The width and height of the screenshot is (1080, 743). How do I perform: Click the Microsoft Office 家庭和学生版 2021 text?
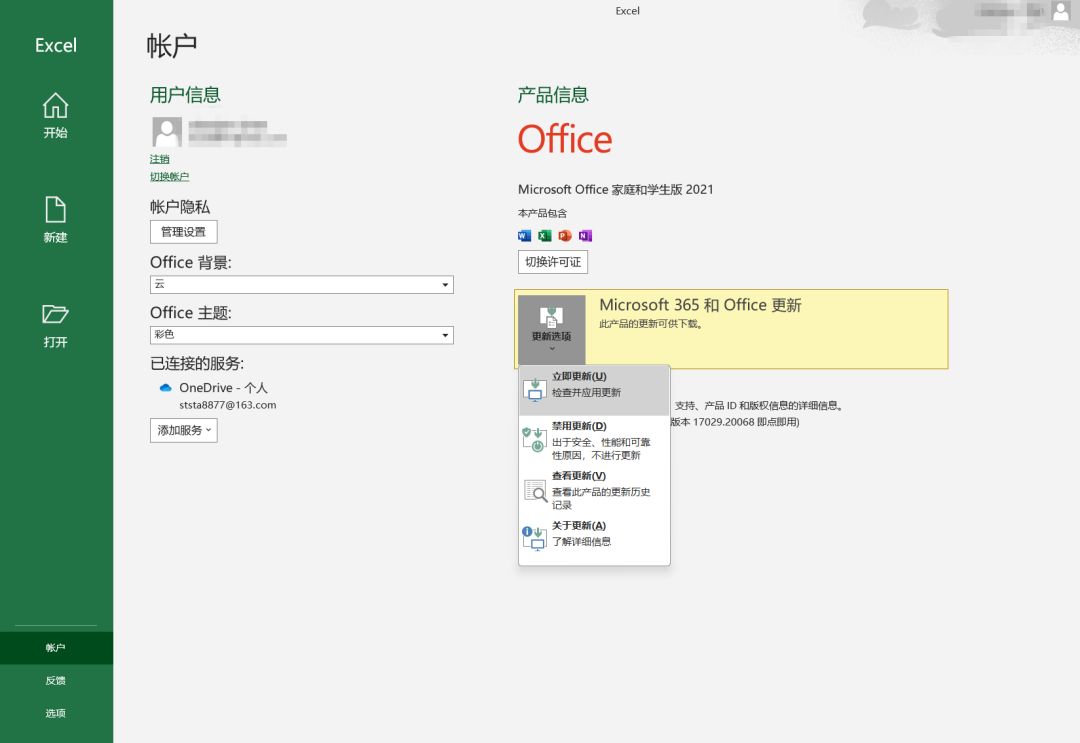click(x=616, y=189)
